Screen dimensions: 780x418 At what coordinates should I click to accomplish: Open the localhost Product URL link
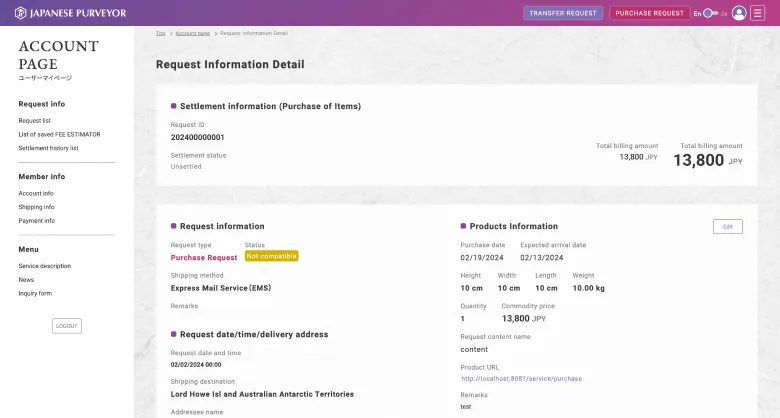pyautogui.click(x=521, y=379)
